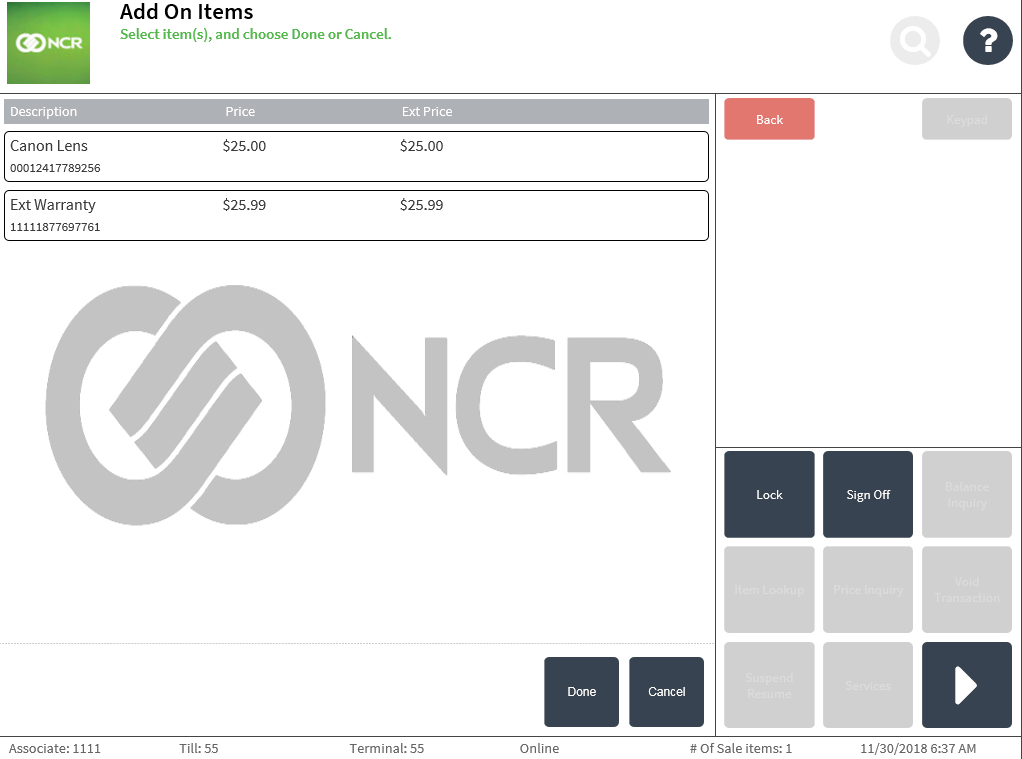The height and width of the screenshot is (759, 1022).
Task: Select the Canon Lens add-on item
Action: tap(356, 156)
